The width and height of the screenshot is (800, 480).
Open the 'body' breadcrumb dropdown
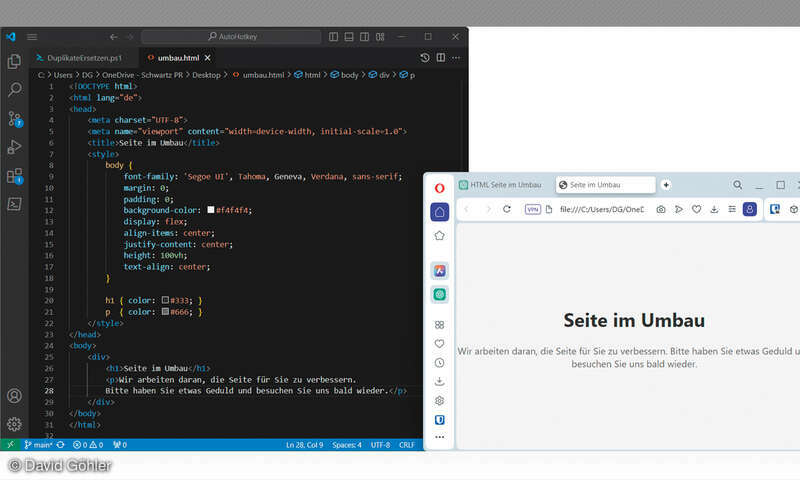point(350,75)
